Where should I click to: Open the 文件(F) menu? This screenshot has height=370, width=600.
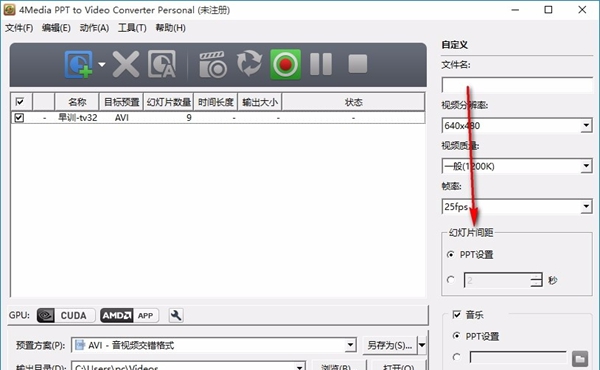tap(19, 28)
